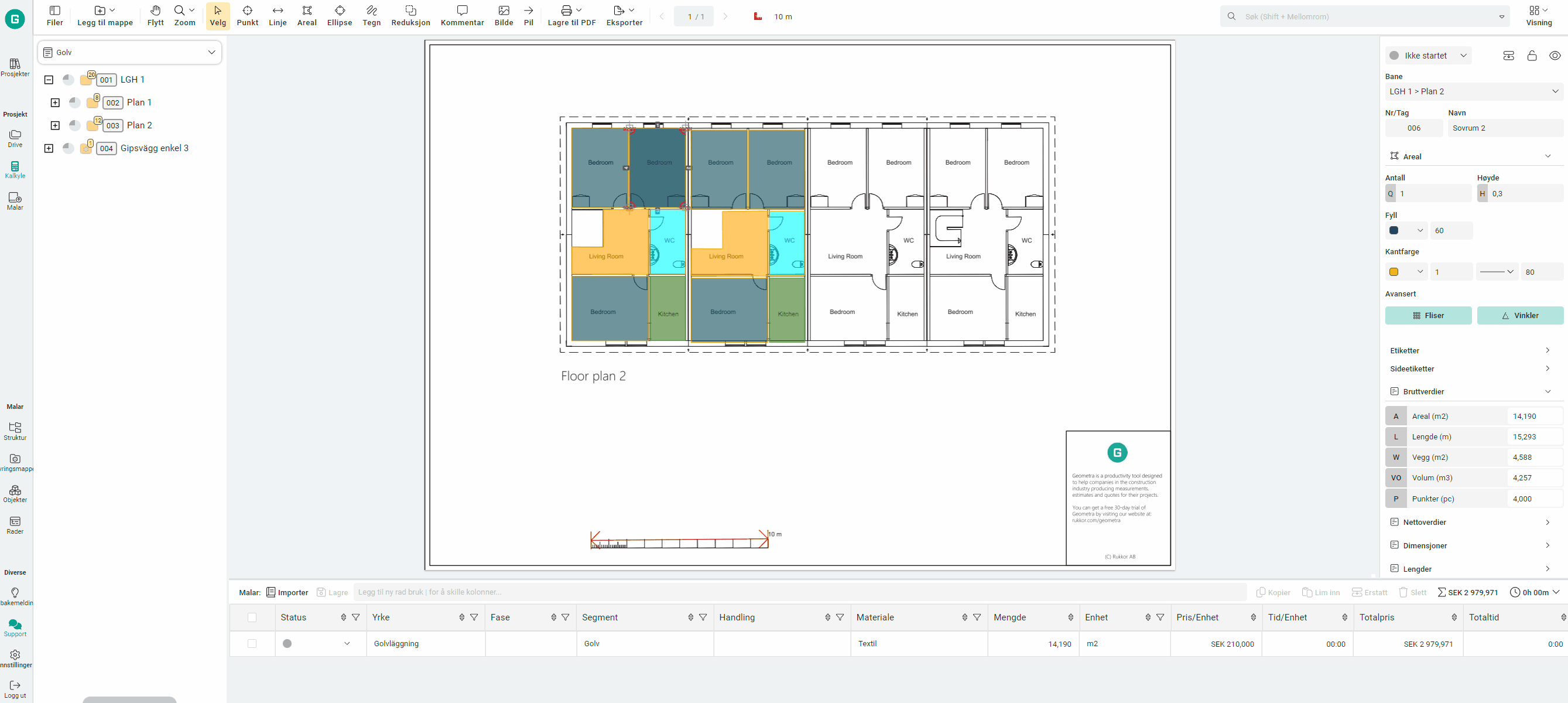The width and height of the screenshot is (1568, 703).
Task: Open Drive in the sidebar
Action: pos(15,138)
